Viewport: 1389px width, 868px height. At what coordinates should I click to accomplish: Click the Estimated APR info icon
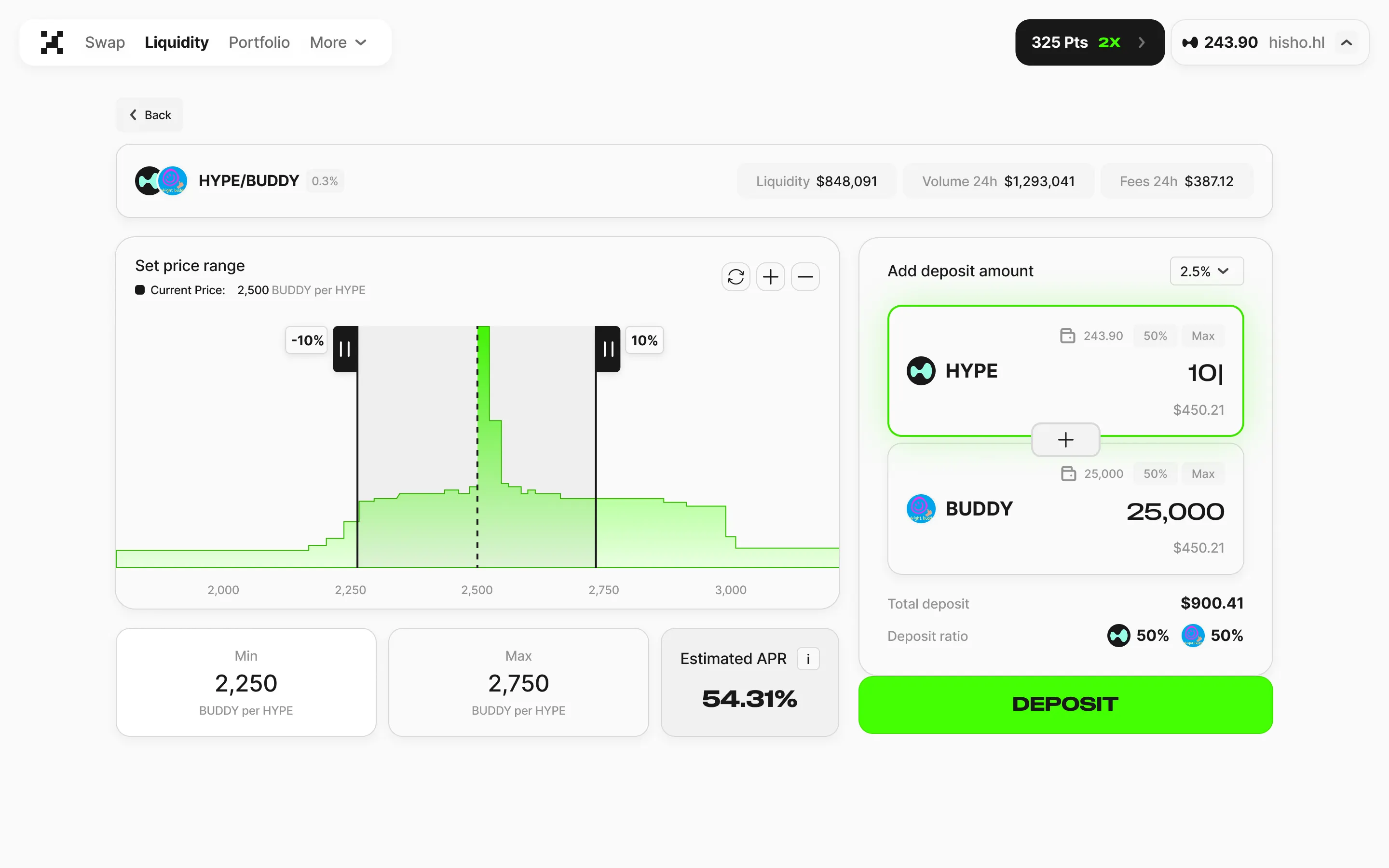(x=807, y=658)
